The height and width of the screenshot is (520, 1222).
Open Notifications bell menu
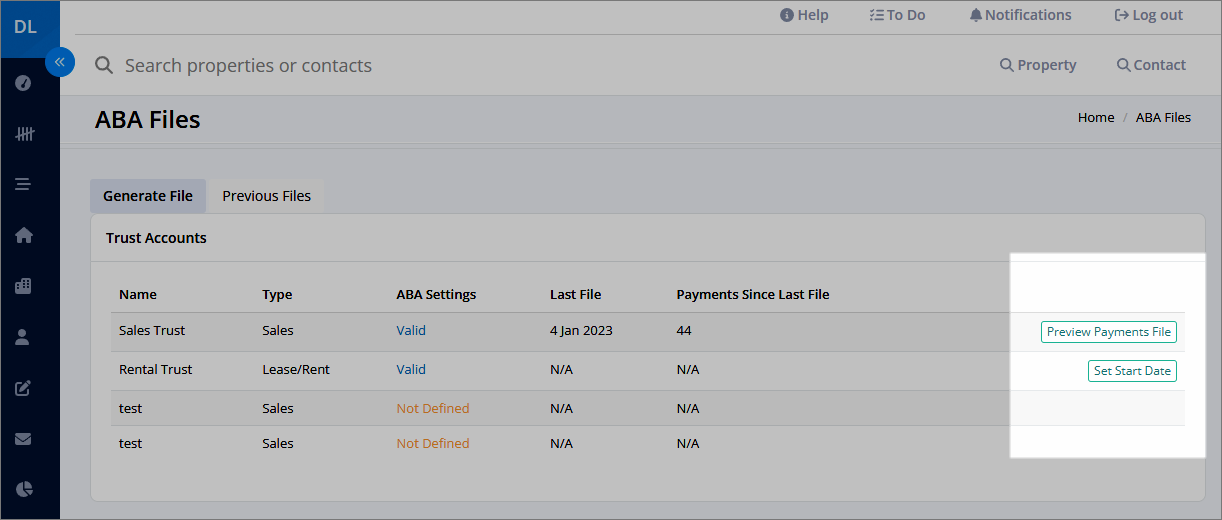tap(1020, 15)
